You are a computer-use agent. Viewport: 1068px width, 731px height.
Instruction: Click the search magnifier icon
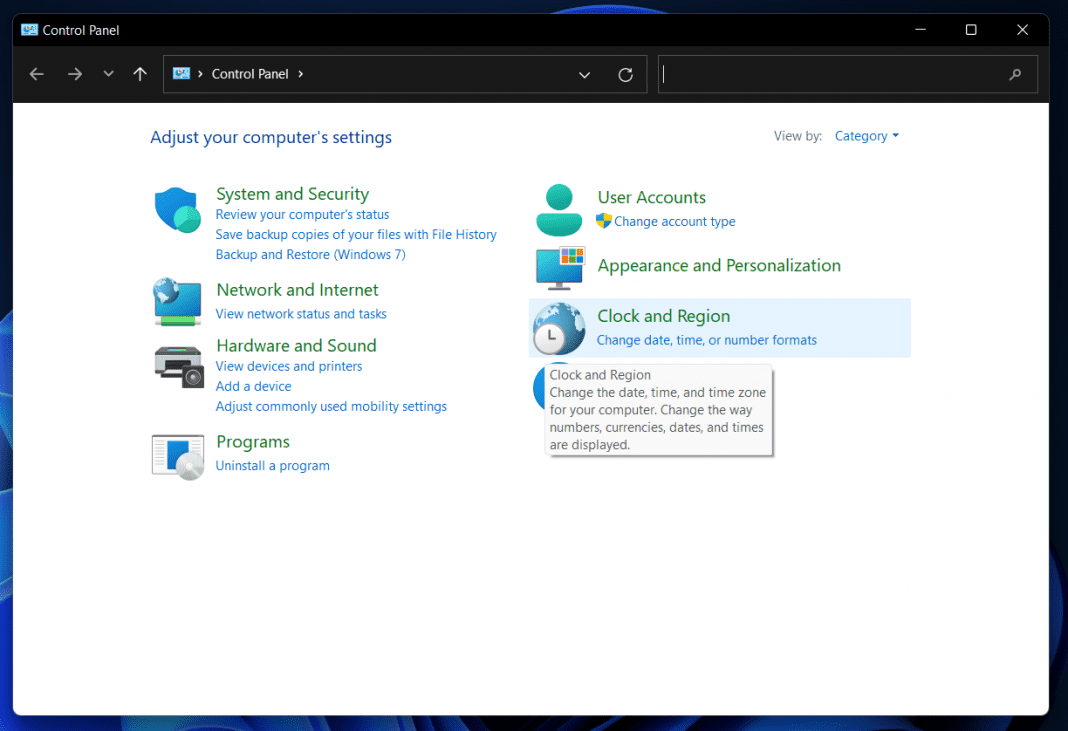[1015, 74]
